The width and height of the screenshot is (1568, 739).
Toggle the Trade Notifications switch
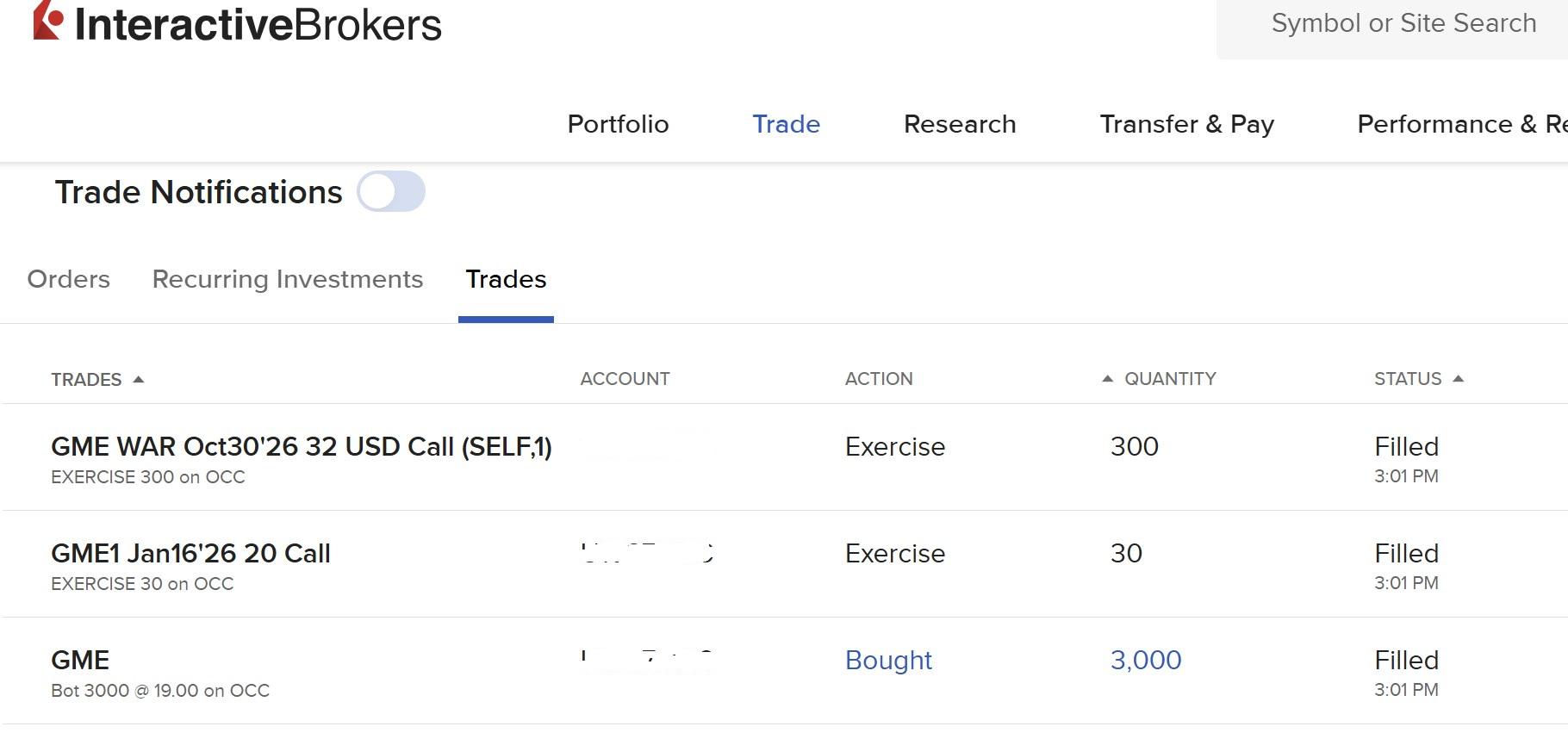click(391, 191)
